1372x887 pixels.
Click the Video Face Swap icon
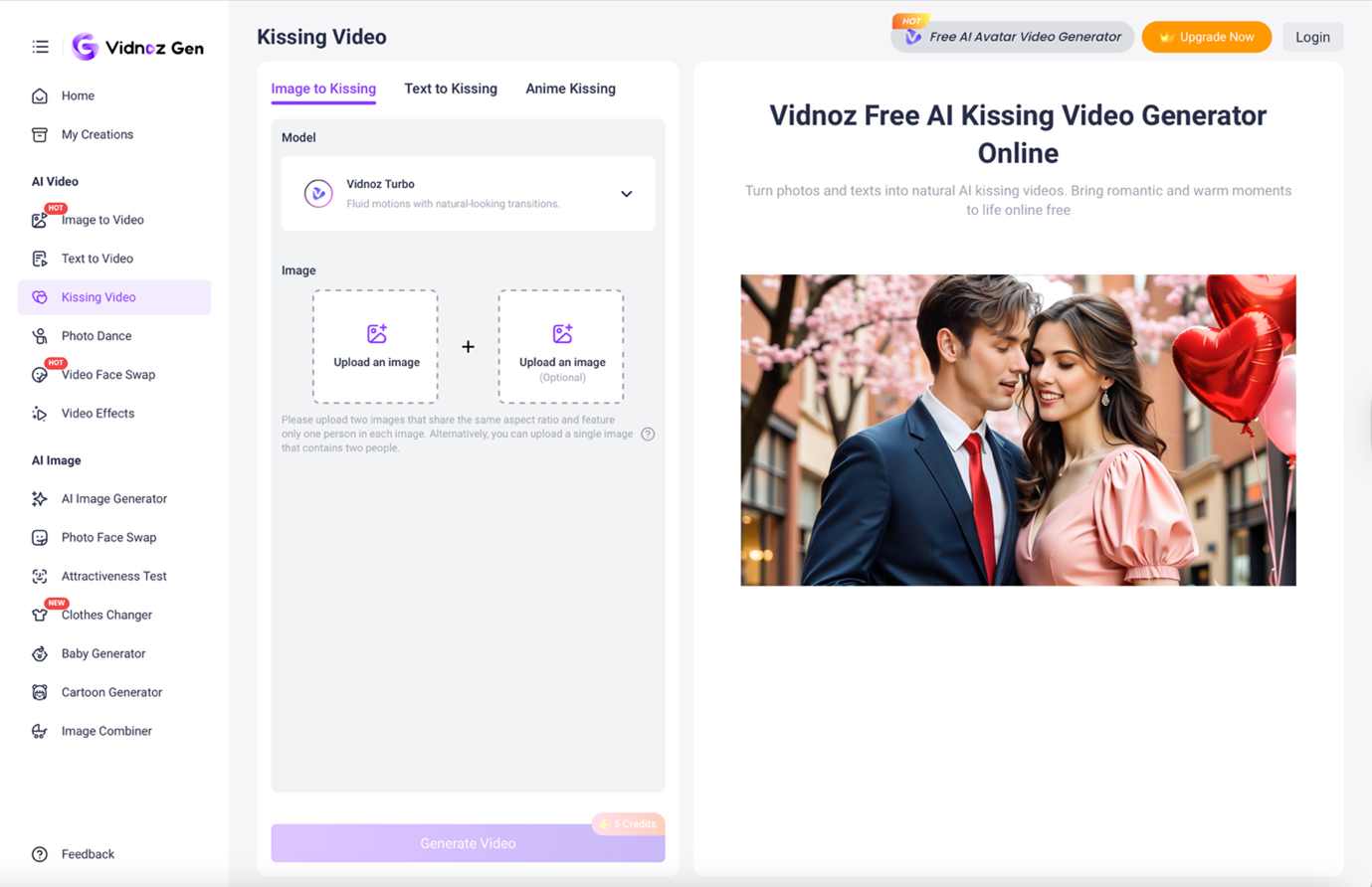coord(40,375)
